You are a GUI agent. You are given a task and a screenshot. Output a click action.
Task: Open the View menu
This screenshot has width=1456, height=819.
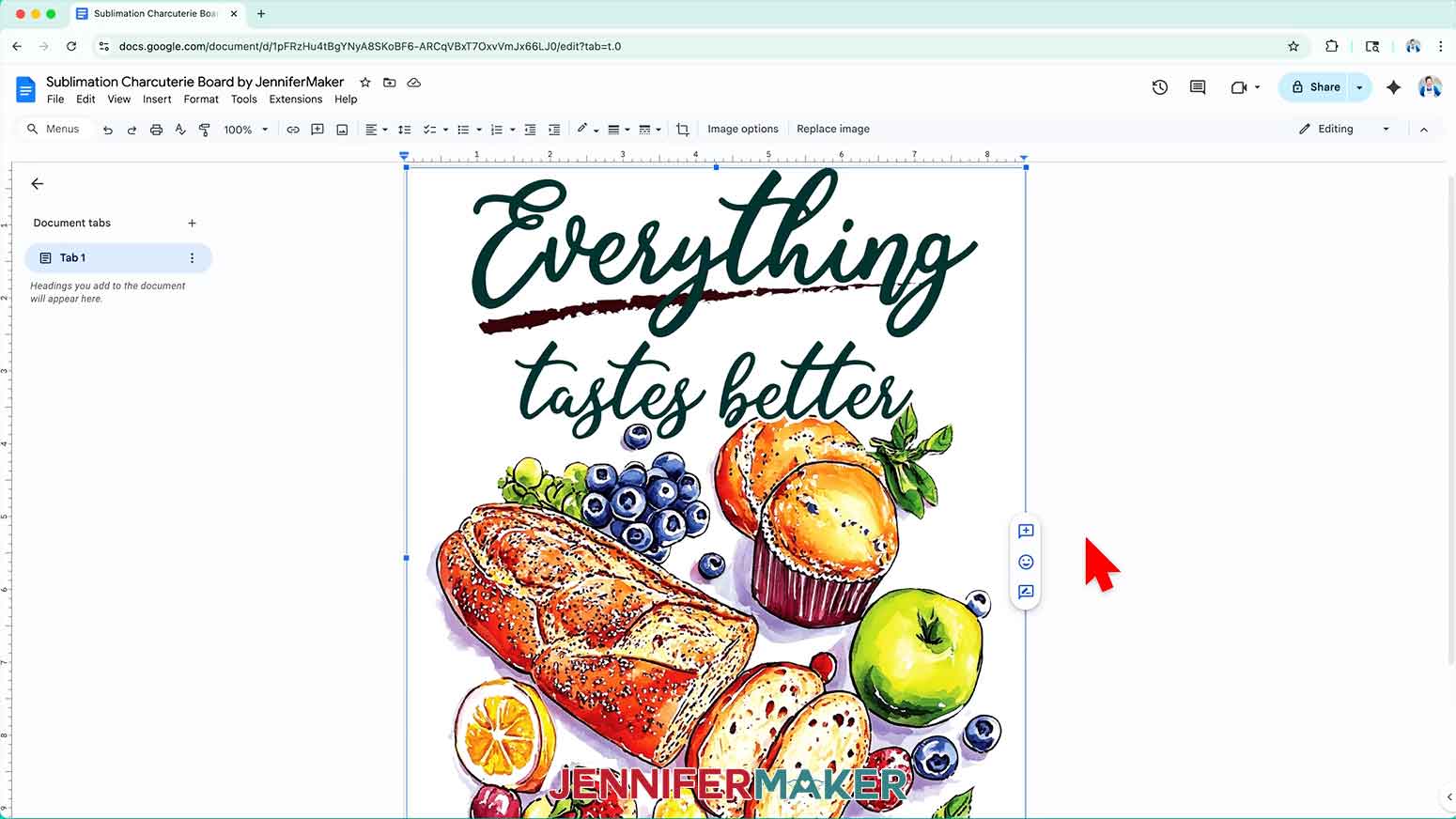[x=119, y=100]
